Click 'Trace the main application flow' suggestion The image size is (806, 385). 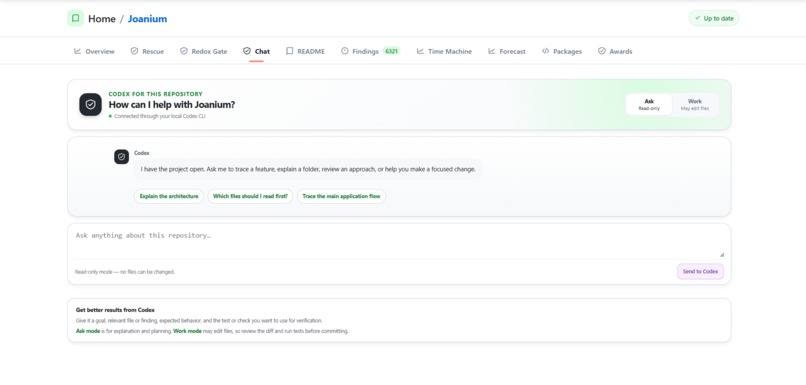(x=341, y=196)
